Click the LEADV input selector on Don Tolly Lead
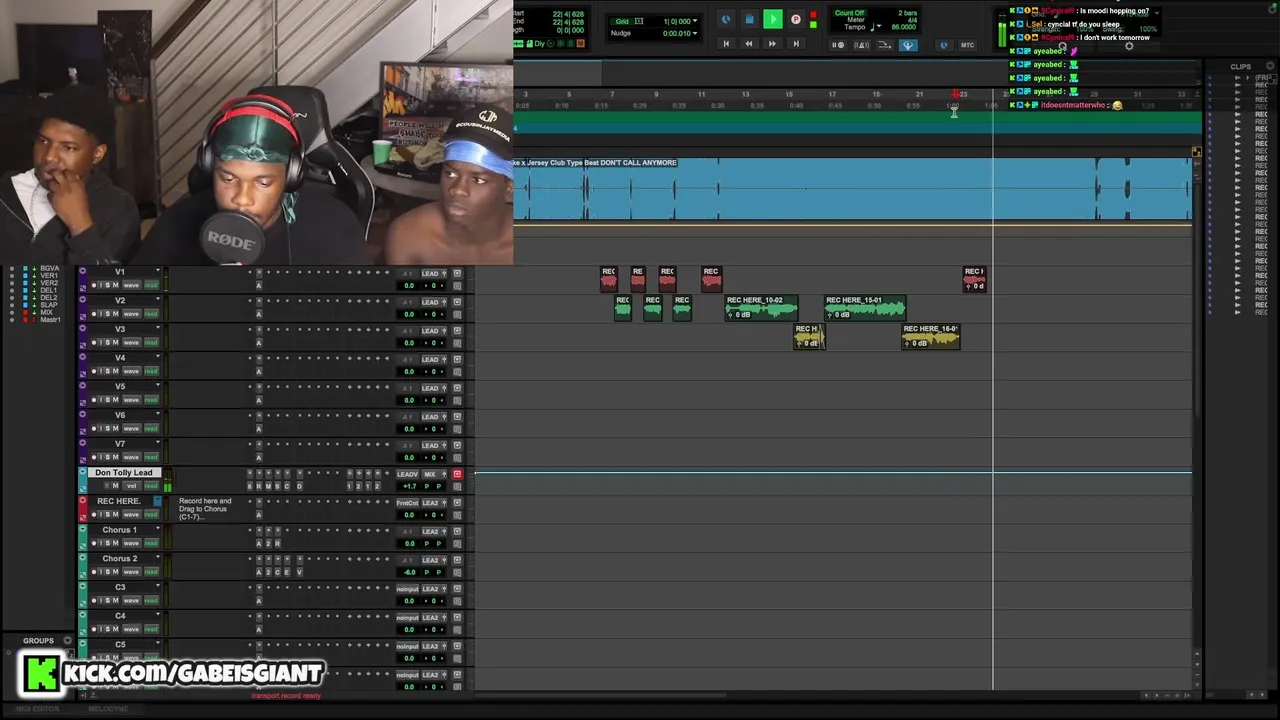 point(407,474)
